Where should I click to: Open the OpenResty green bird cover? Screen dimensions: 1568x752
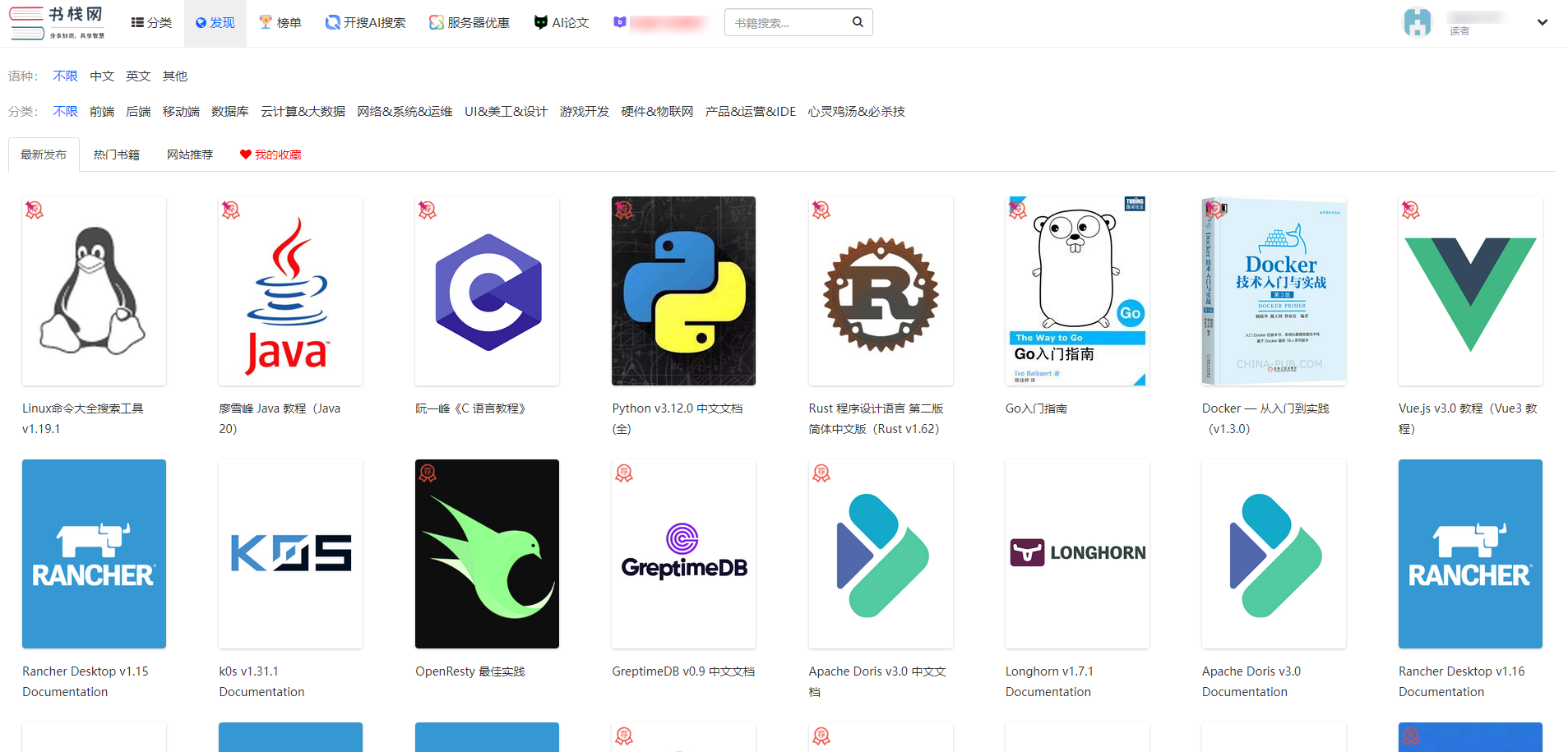click(x=487, y=554)
